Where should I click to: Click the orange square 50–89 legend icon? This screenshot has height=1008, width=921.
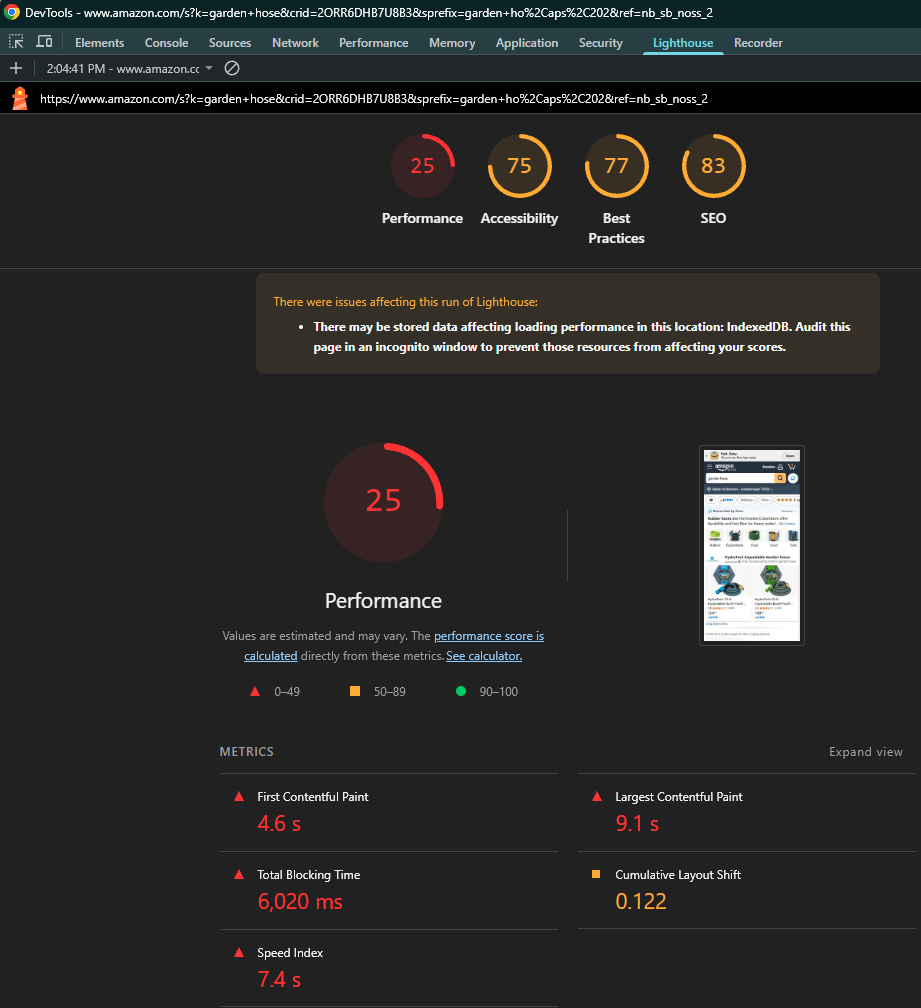pyautogui.click(x=355, y=691)
